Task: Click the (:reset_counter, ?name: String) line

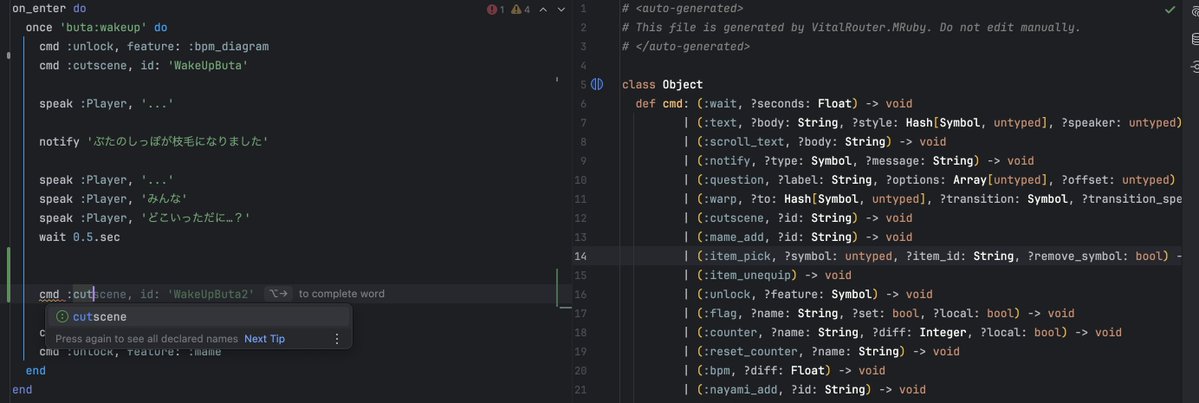Action: (822, 351)
